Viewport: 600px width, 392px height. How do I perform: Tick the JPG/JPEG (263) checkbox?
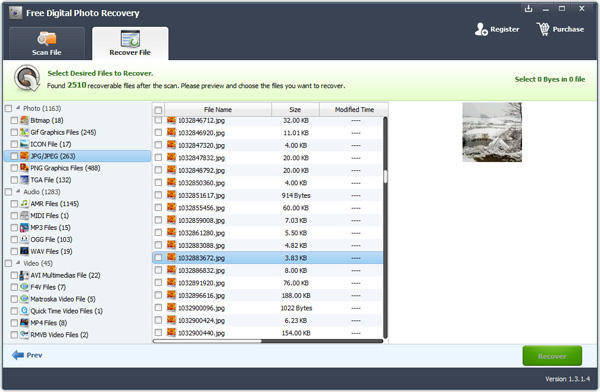(14, 156)
